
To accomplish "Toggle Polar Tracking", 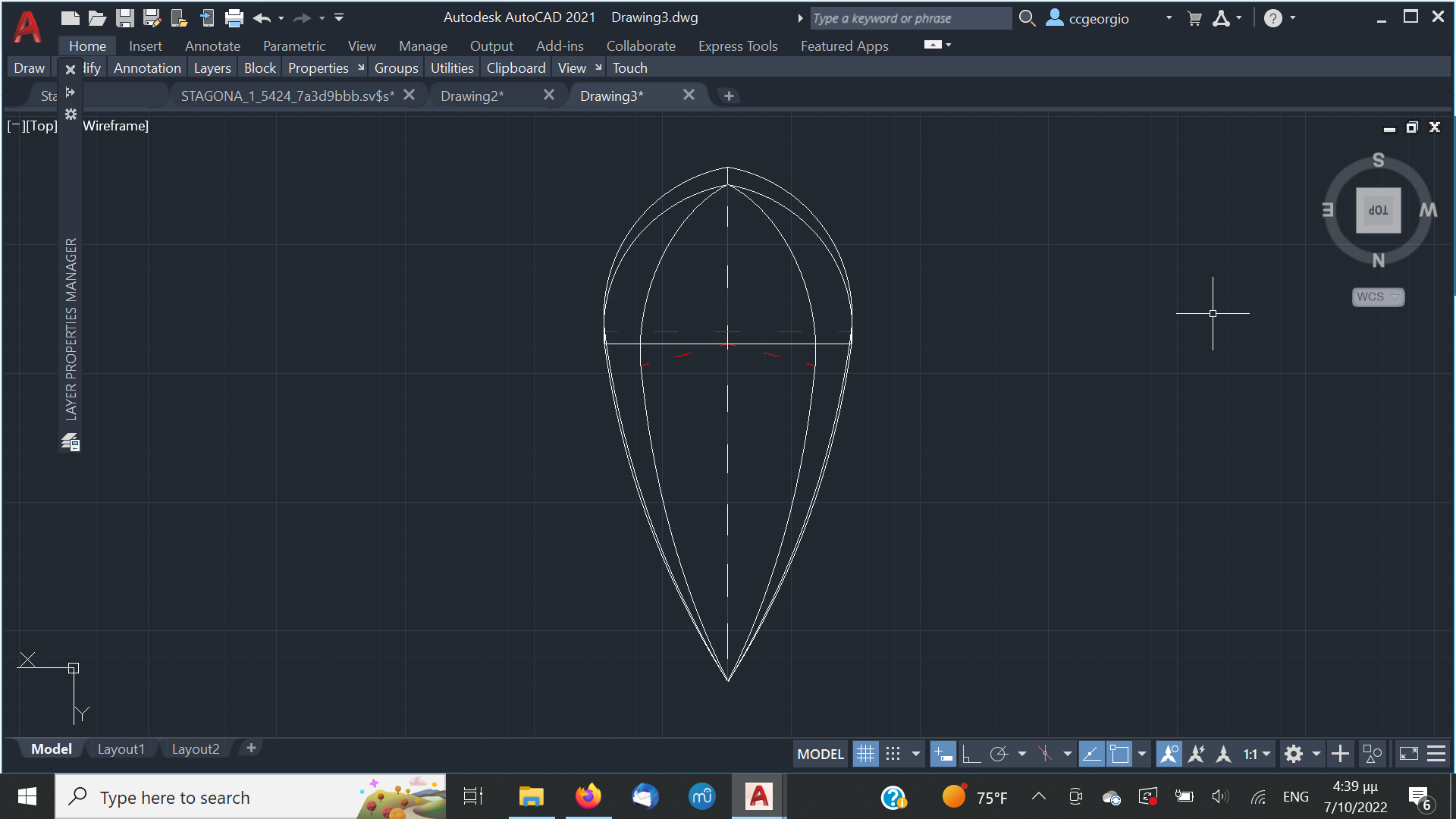I will [999, 754].
